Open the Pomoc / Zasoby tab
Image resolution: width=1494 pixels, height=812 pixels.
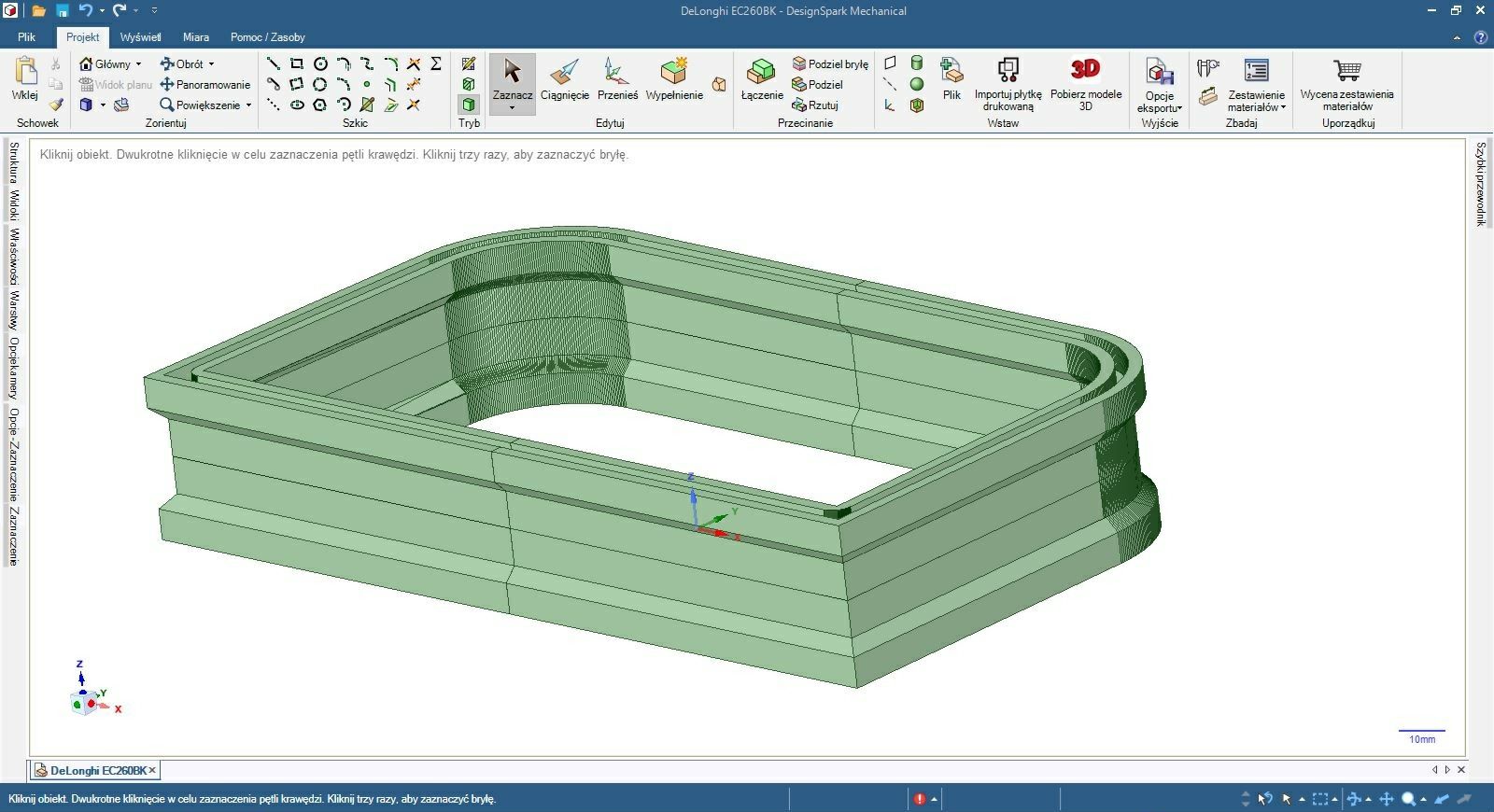click(x=268, y=37)
